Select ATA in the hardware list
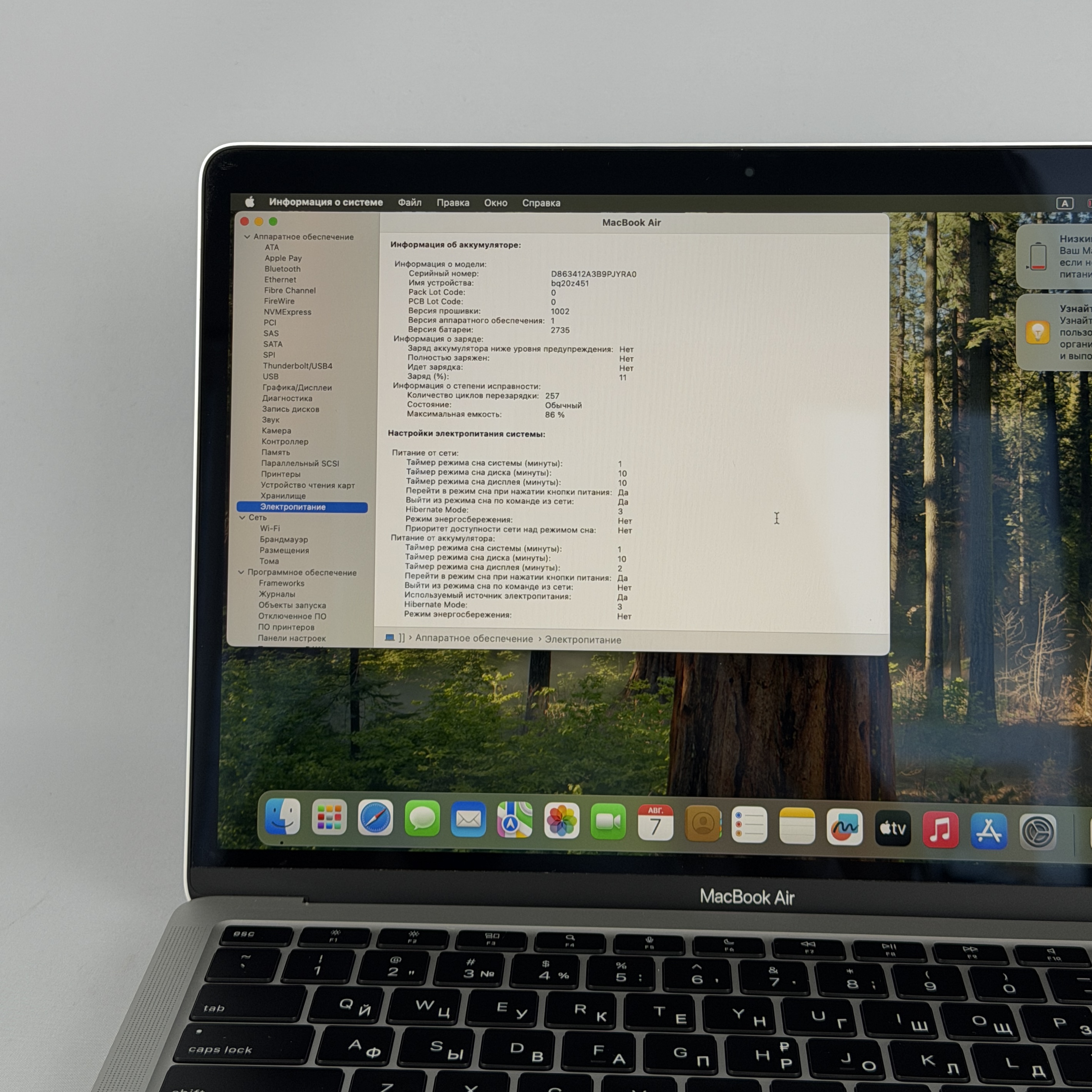The image size is (1092, 1092). [x=272, y=247]
